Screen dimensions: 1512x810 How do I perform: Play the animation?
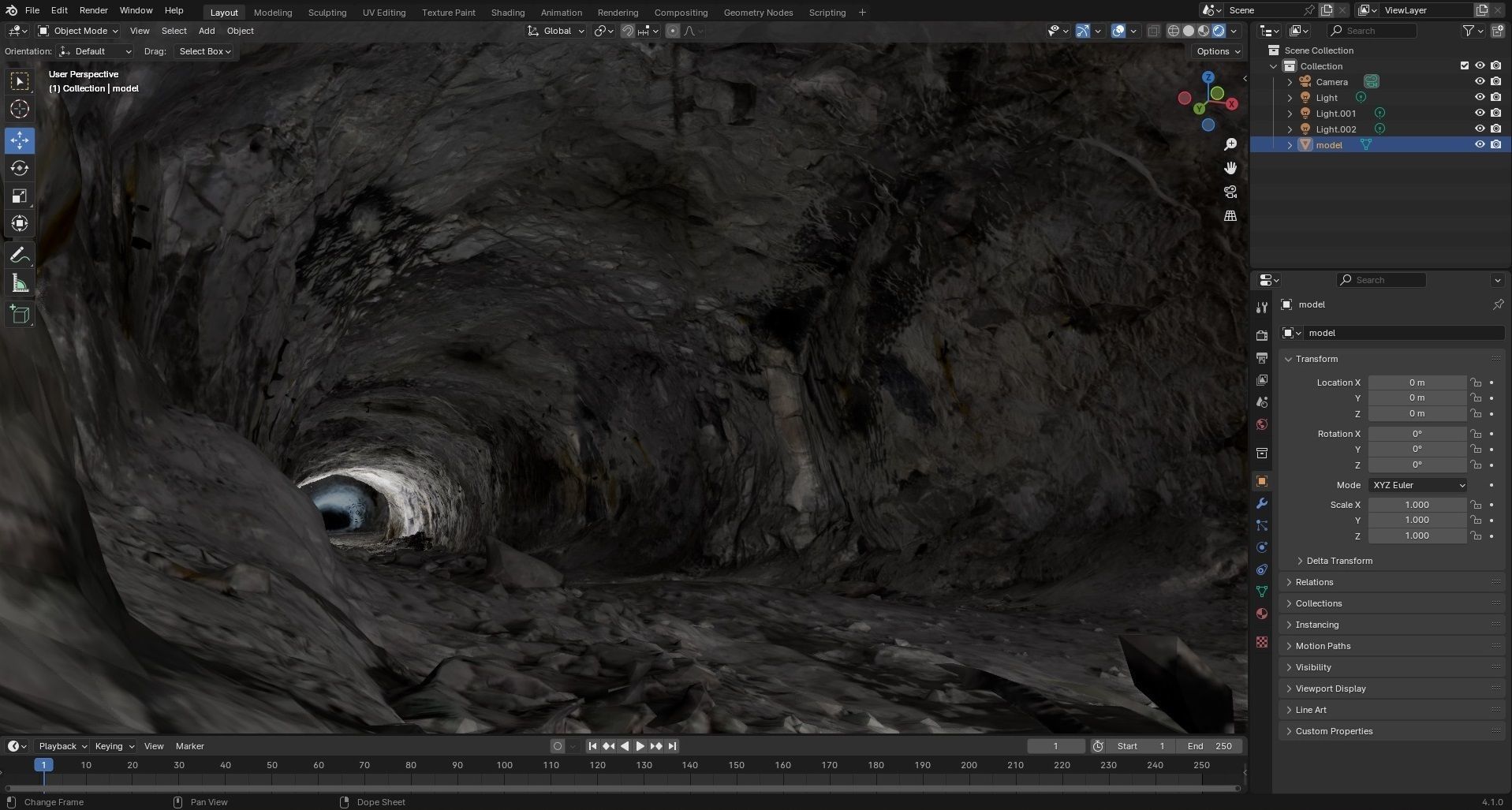(640, 746)
